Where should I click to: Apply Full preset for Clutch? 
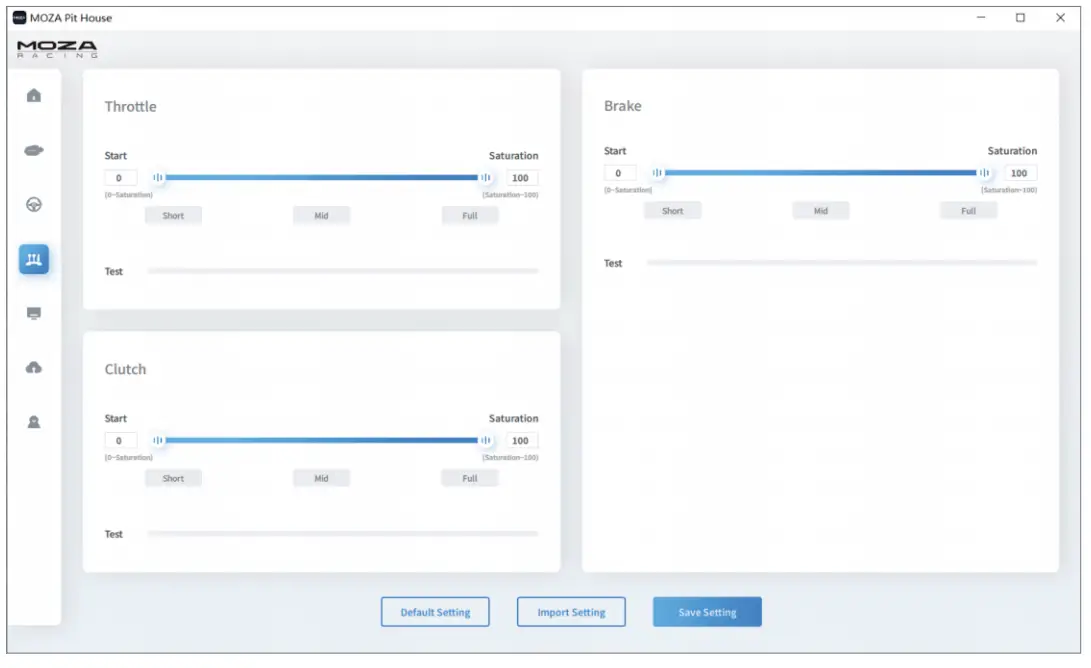(470, 479)
